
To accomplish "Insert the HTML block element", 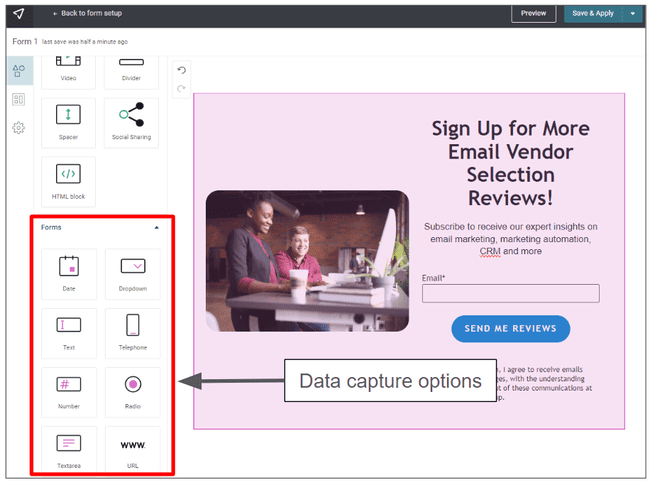I will (x=68, y=180).
